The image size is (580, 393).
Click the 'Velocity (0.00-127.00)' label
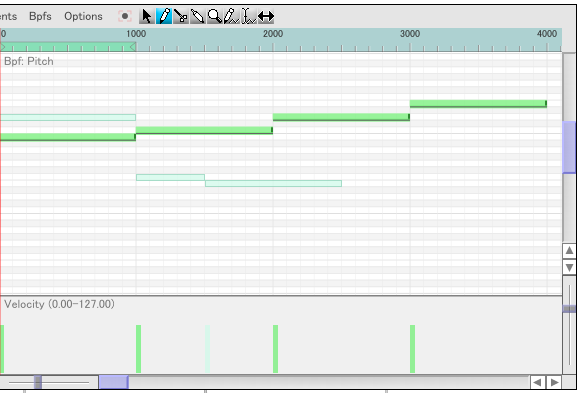(59, 304)
